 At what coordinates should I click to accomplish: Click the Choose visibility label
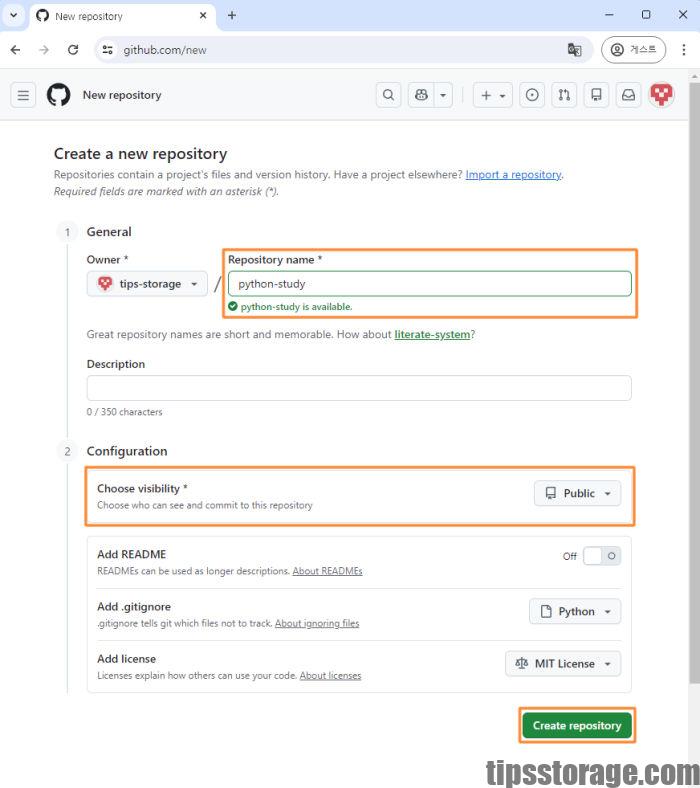[142, 488]
